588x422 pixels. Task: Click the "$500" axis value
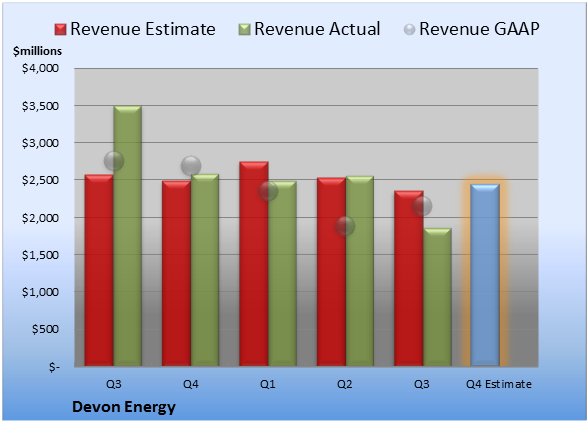coord(45,329)
